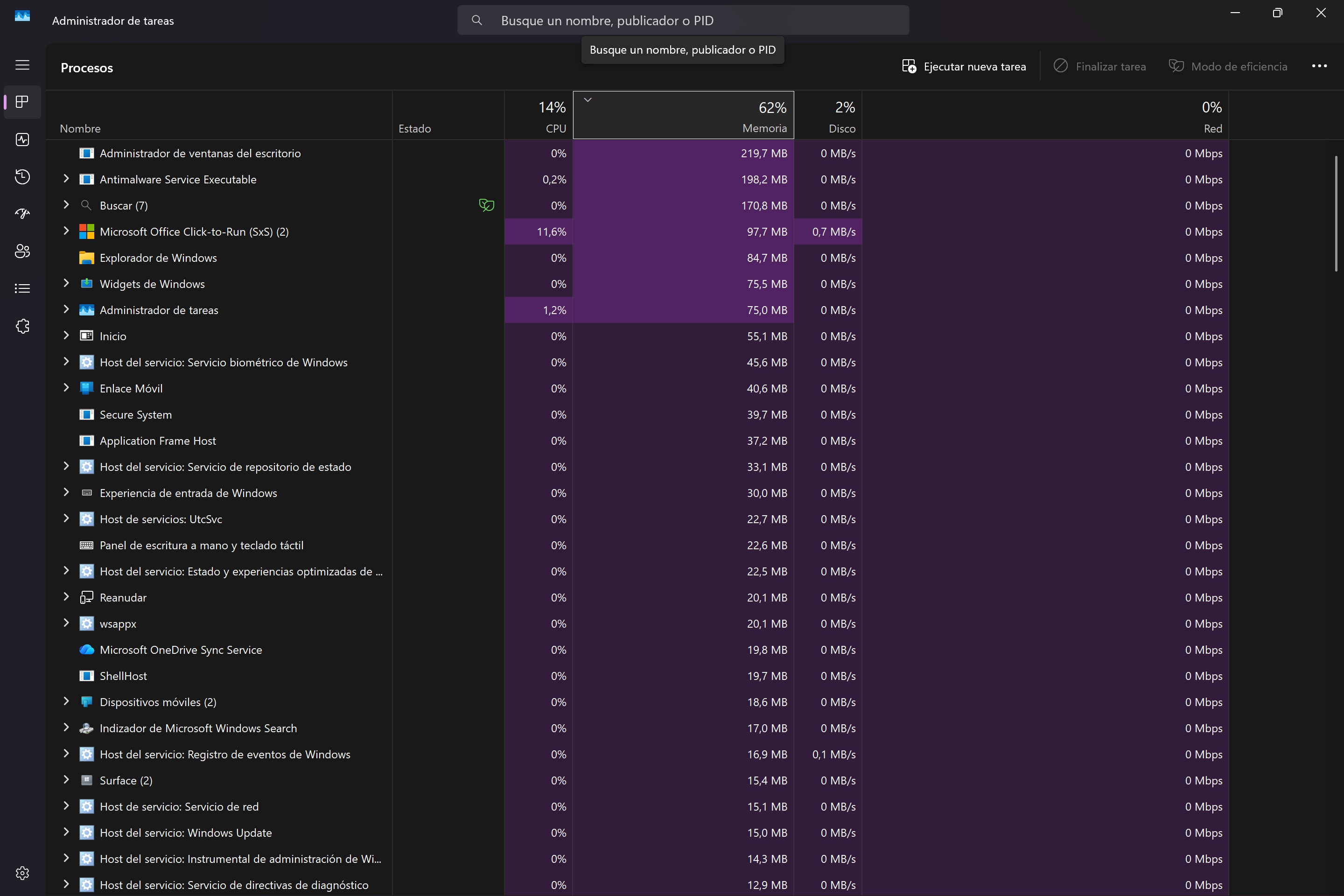Sort processes by the Nombre column
Viewport: 1344px width, 896px height.
(219, 115)
